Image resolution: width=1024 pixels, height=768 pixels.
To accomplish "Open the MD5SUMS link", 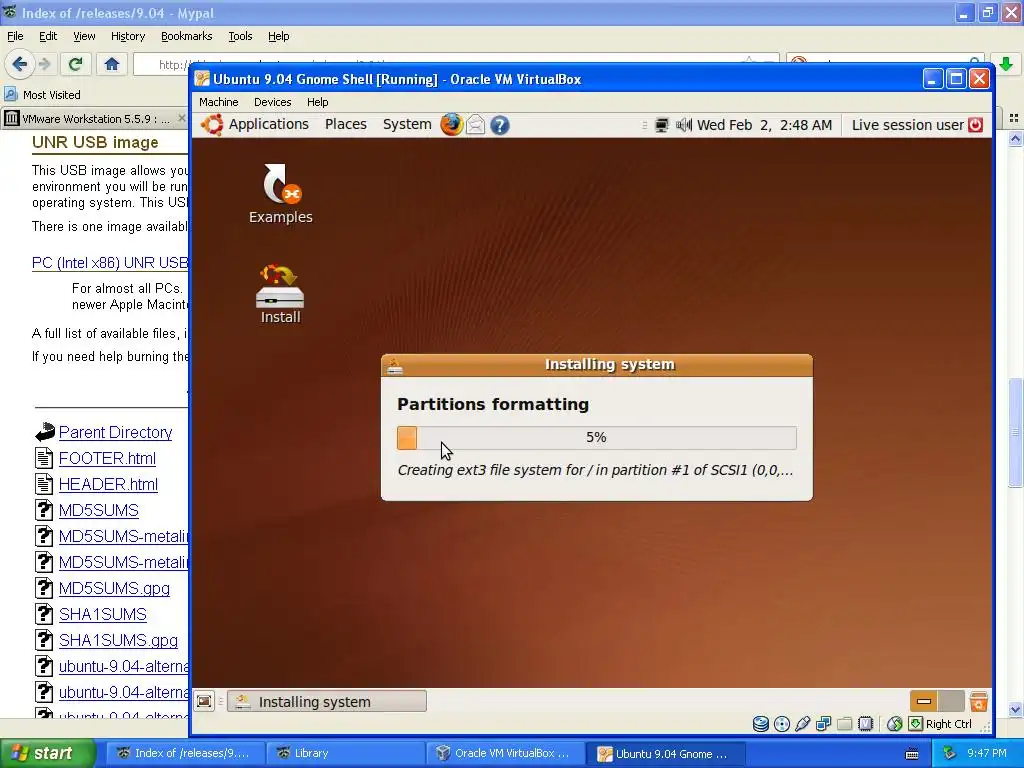I will pyautogui.click(x=99, y=510).
